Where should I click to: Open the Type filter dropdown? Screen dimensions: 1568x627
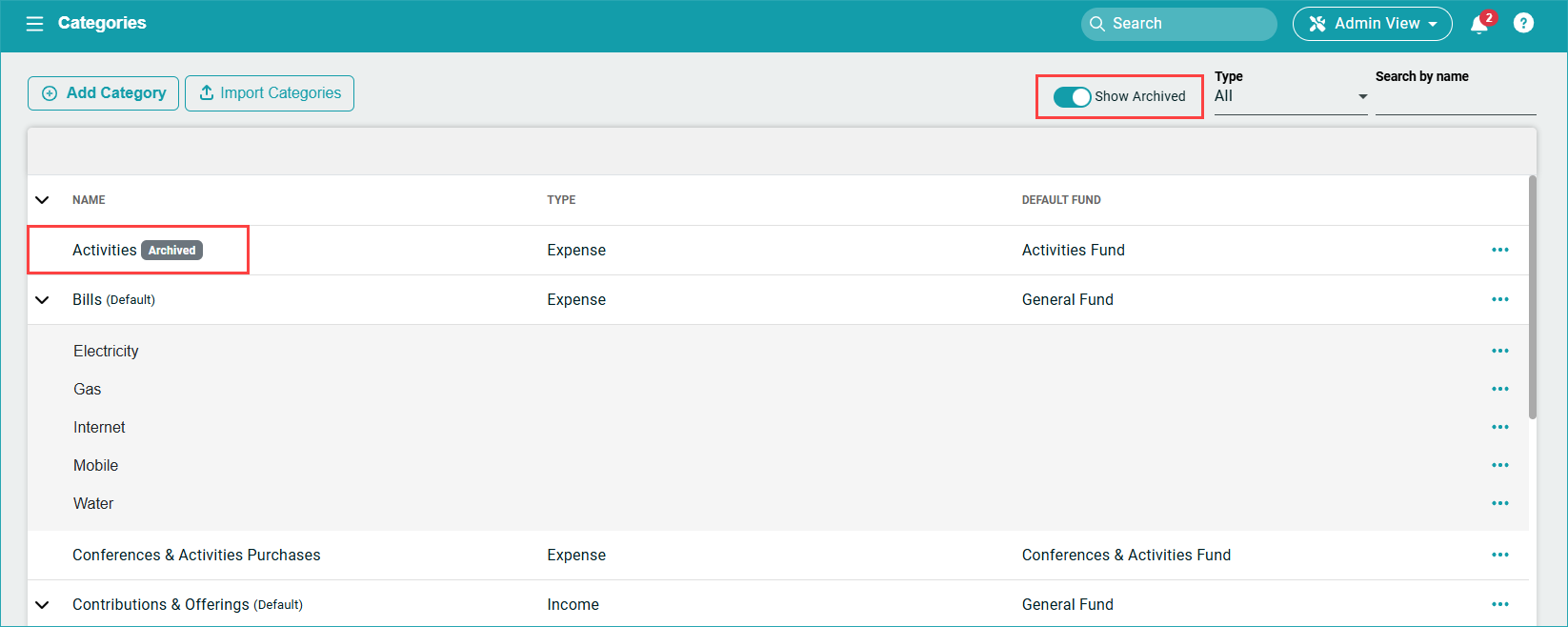coord(1290,96)
